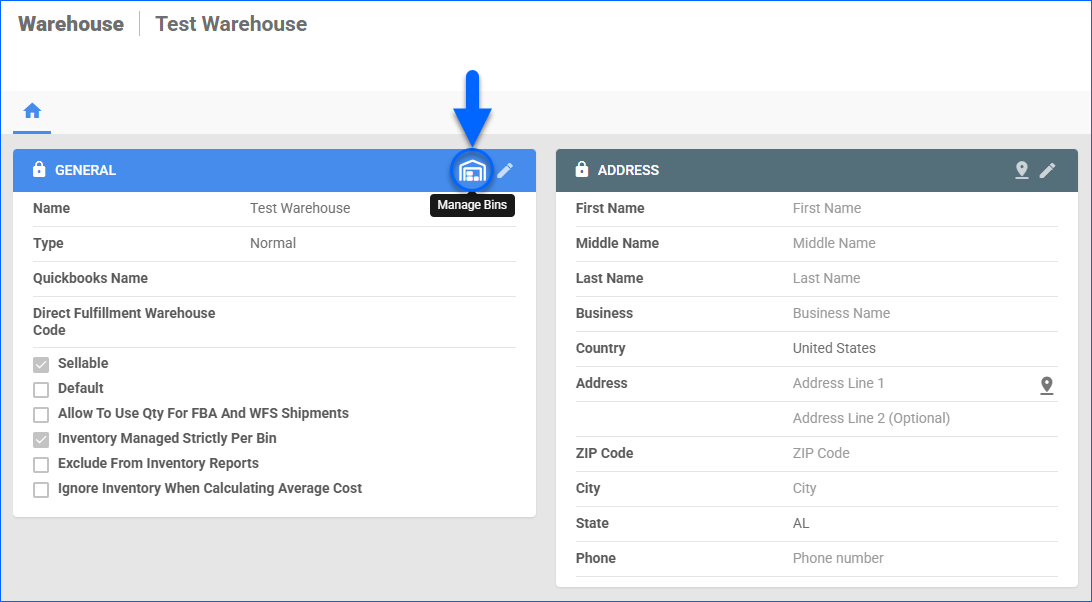Check Exclude From Inventory Reports
Screen dimensions: 1092x602
(x=41, y=464)
